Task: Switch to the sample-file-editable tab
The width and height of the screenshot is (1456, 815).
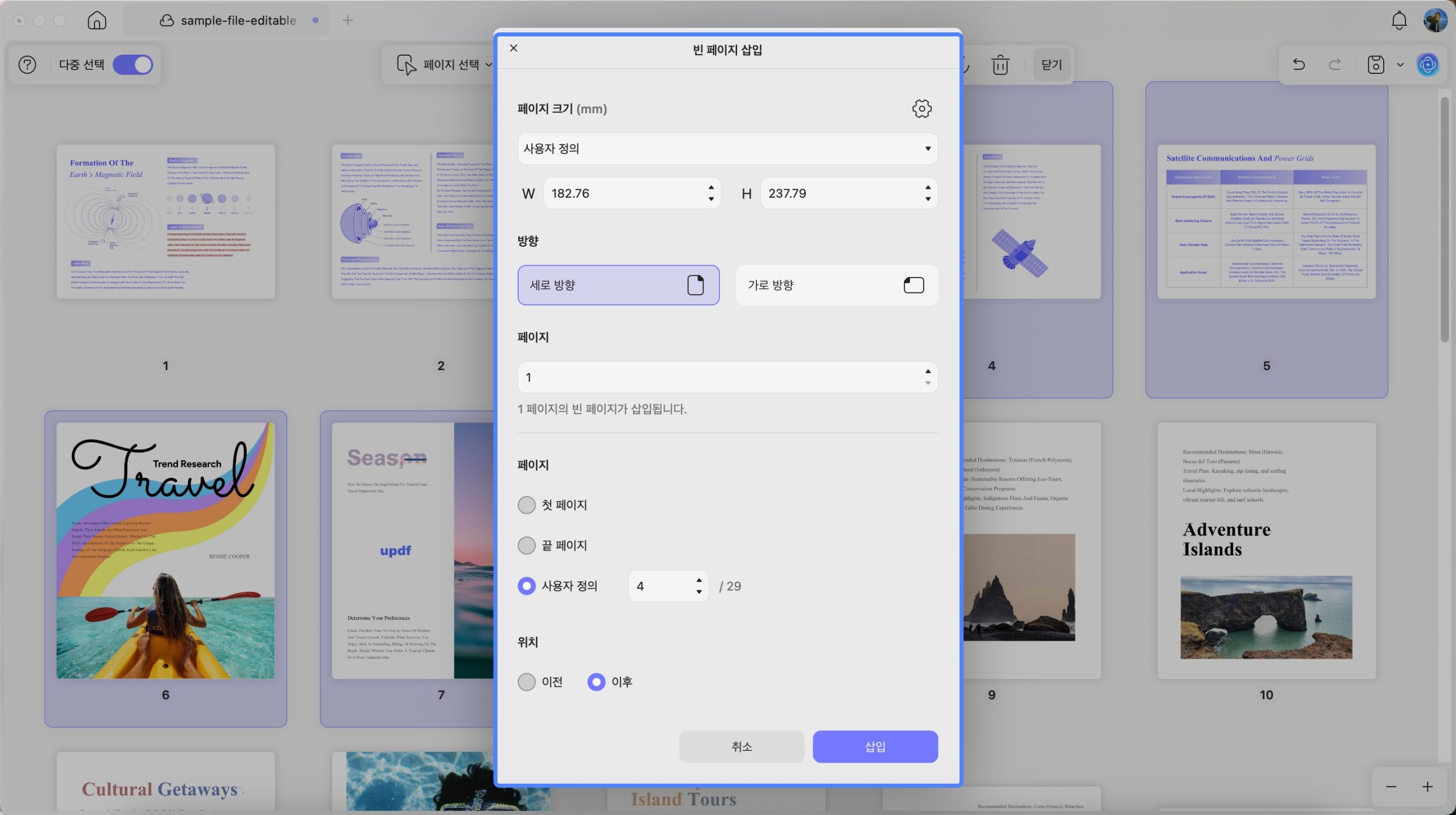Action: [x=227, y=20]
